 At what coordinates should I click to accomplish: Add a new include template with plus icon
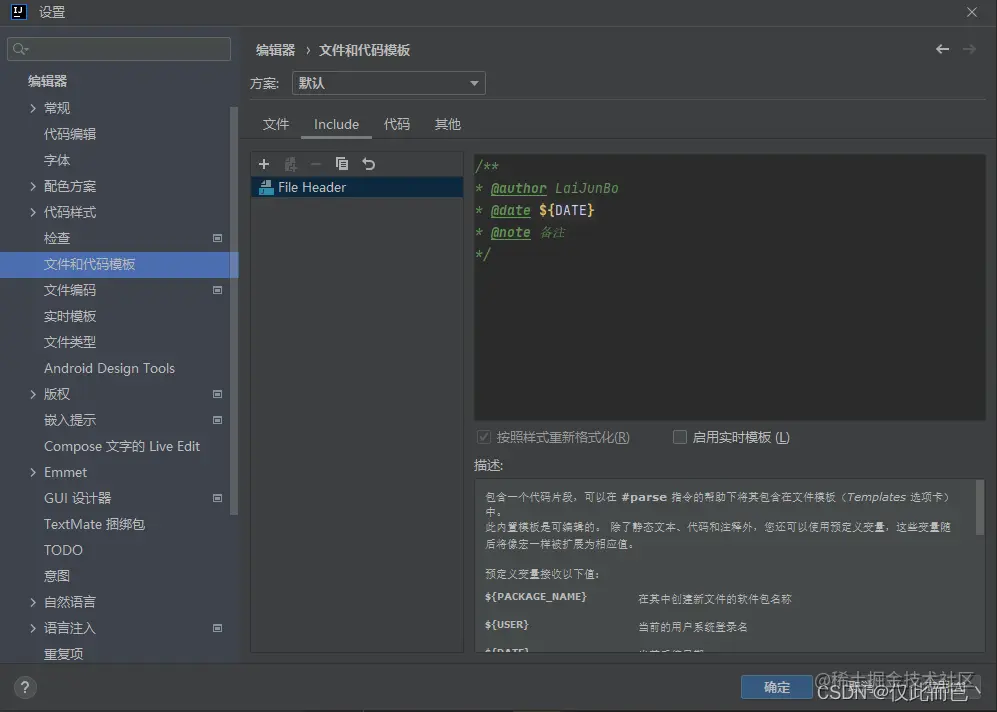[x=264, y=164]
